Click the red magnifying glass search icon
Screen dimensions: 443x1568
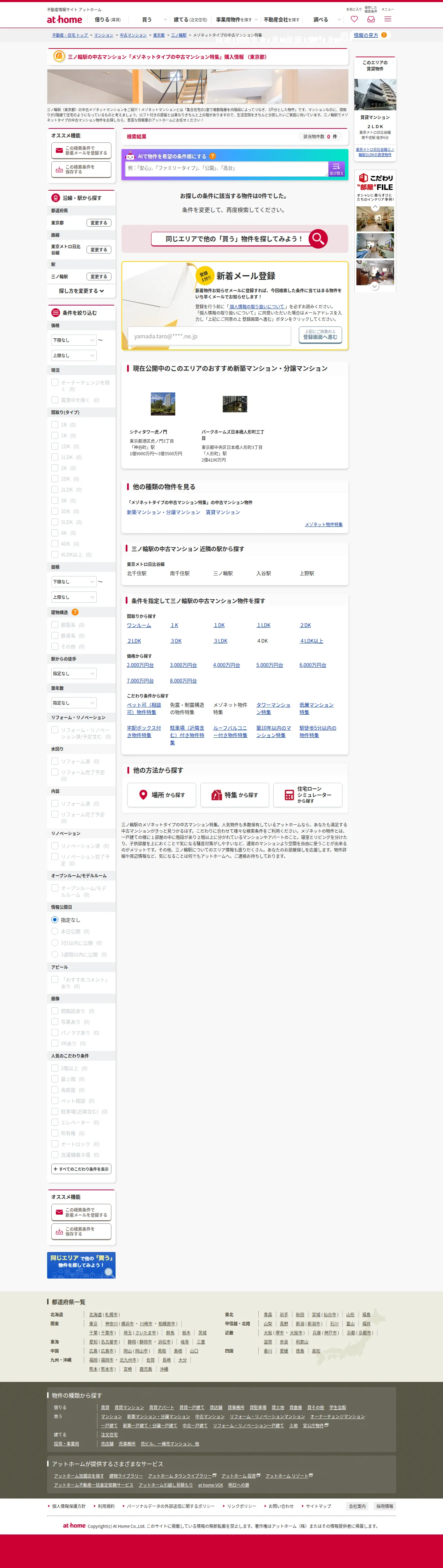318,238
